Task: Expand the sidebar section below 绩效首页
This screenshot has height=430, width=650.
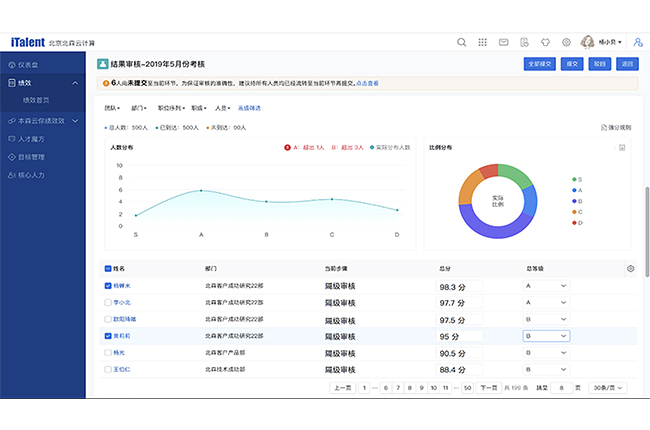Action: [75, 121]
